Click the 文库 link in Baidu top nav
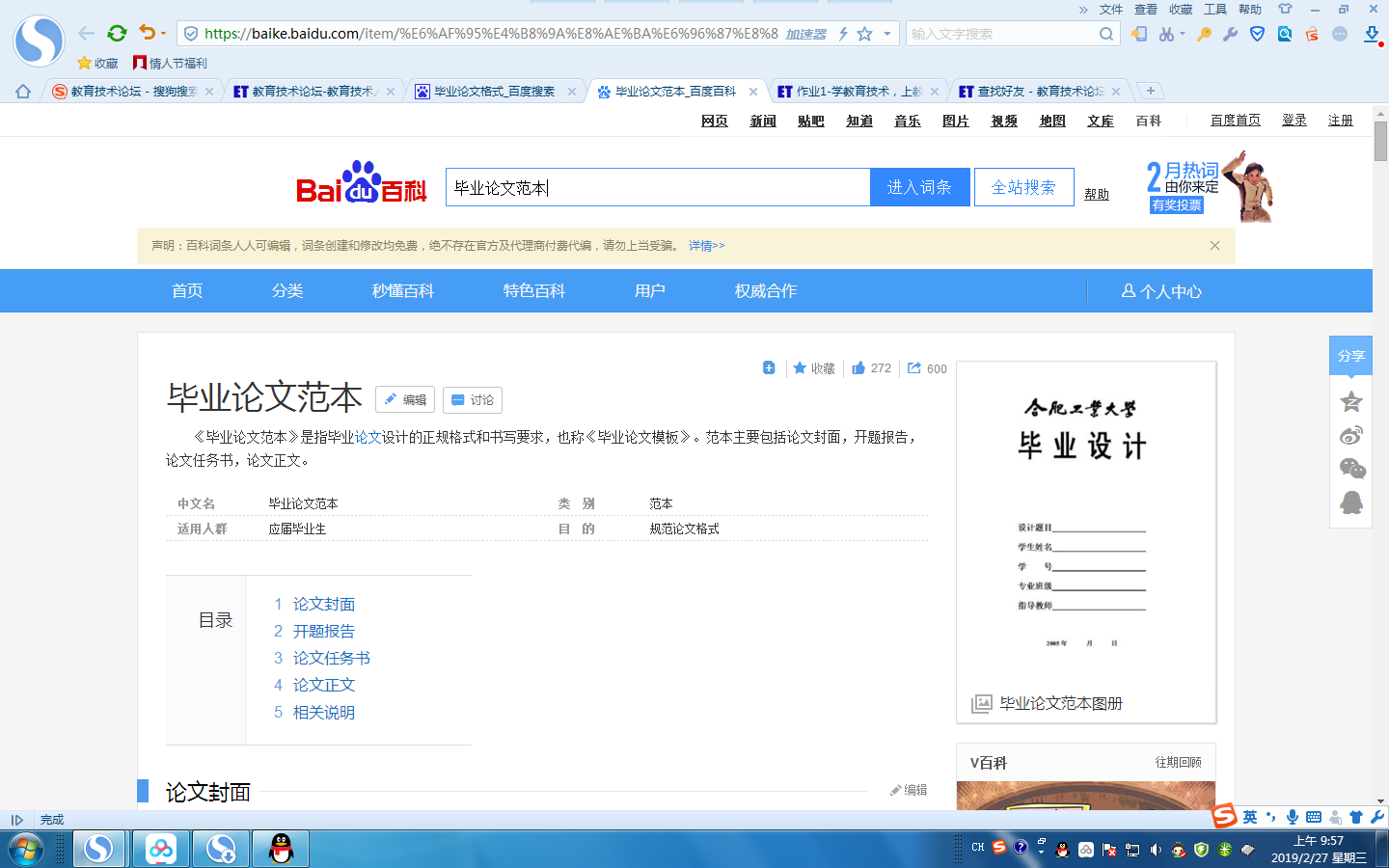 coord(1101,121)
